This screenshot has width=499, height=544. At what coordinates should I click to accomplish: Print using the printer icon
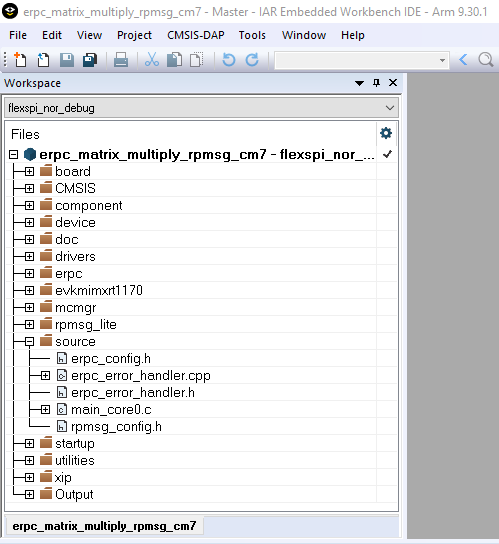click(x=121, y=60)
